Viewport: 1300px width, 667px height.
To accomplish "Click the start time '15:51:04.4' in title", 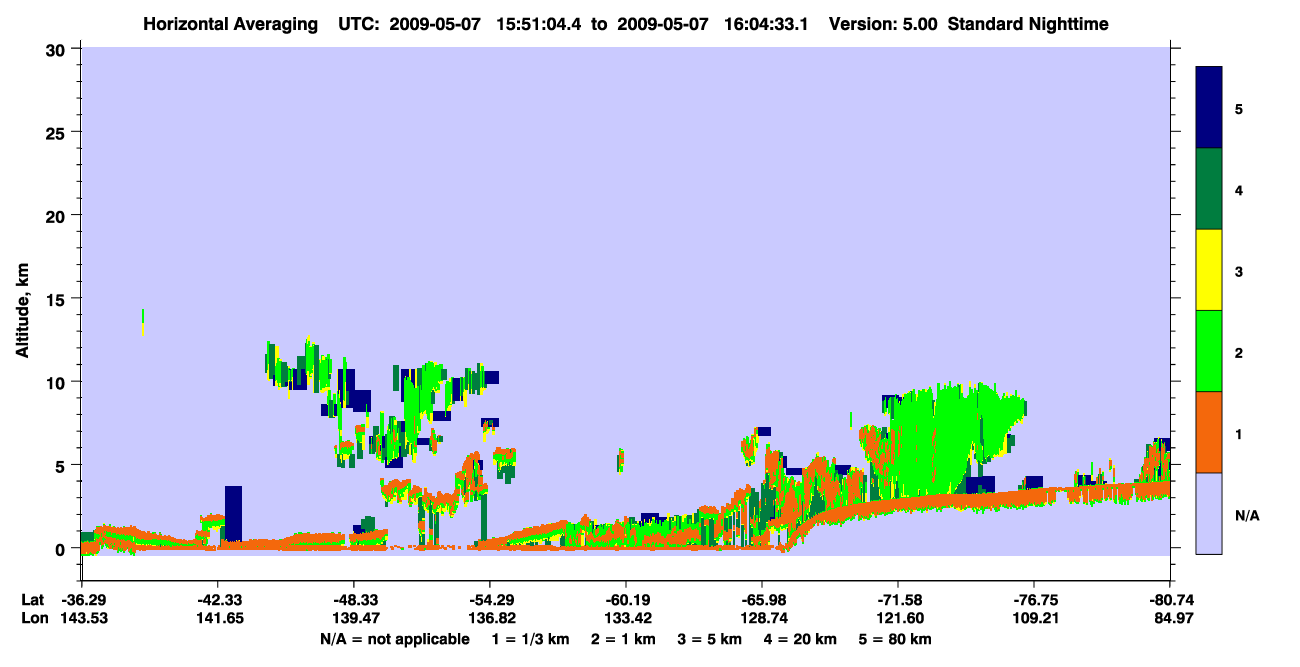I will (541, 24).
